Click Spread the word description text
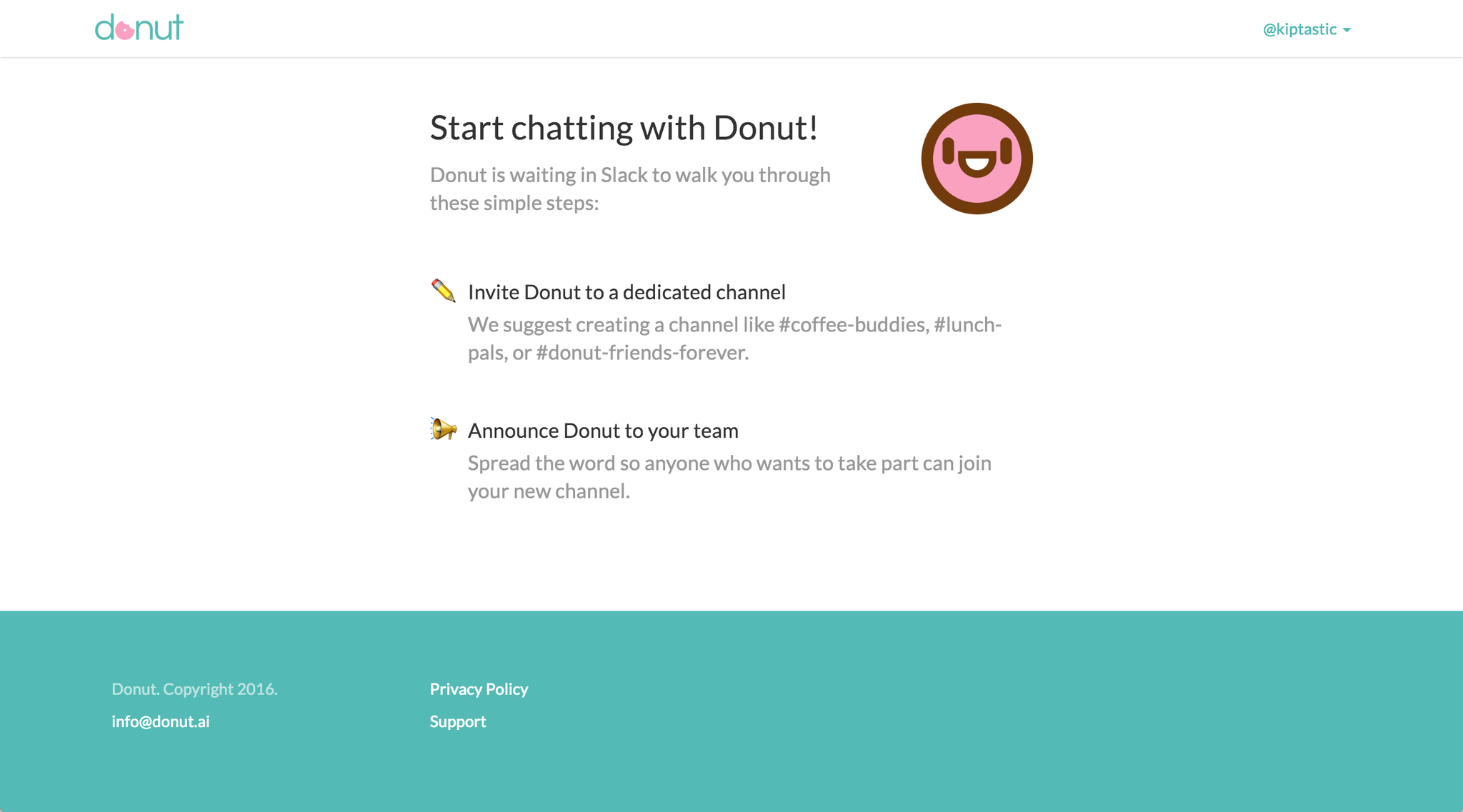Viewport: 1463px width, 812px height. click(x=729, y=477)
